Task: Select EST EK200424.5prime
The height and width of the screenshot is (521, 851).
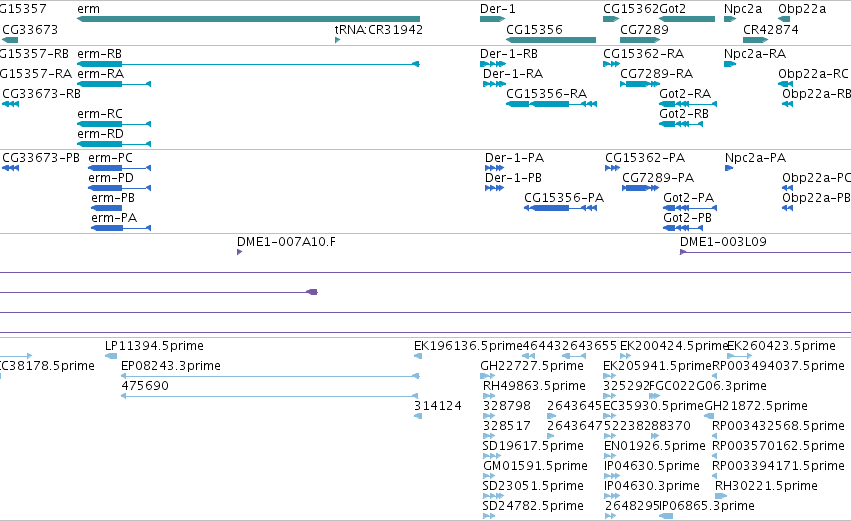Action: click(x=625, y=356)
